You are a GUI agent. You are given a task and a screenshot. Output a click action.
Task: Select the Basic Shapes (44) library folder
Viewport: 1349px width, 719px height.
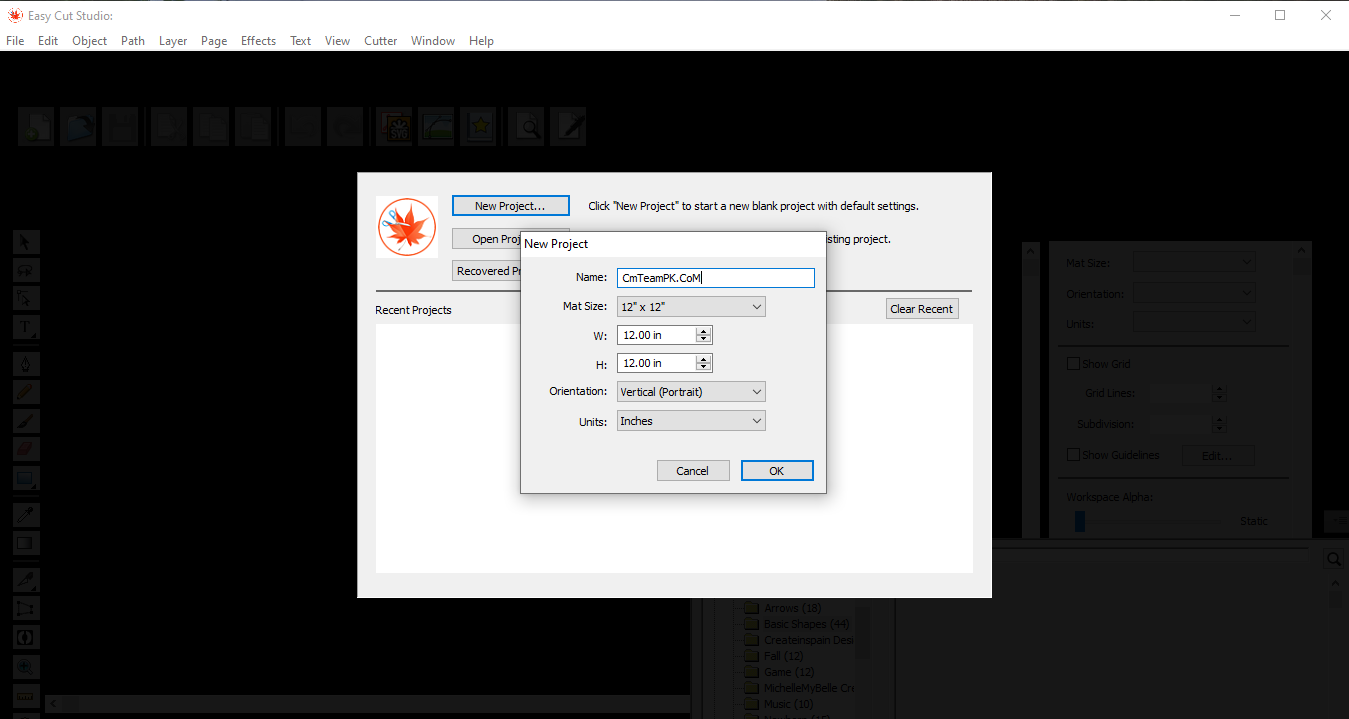[x=806, y=624]
